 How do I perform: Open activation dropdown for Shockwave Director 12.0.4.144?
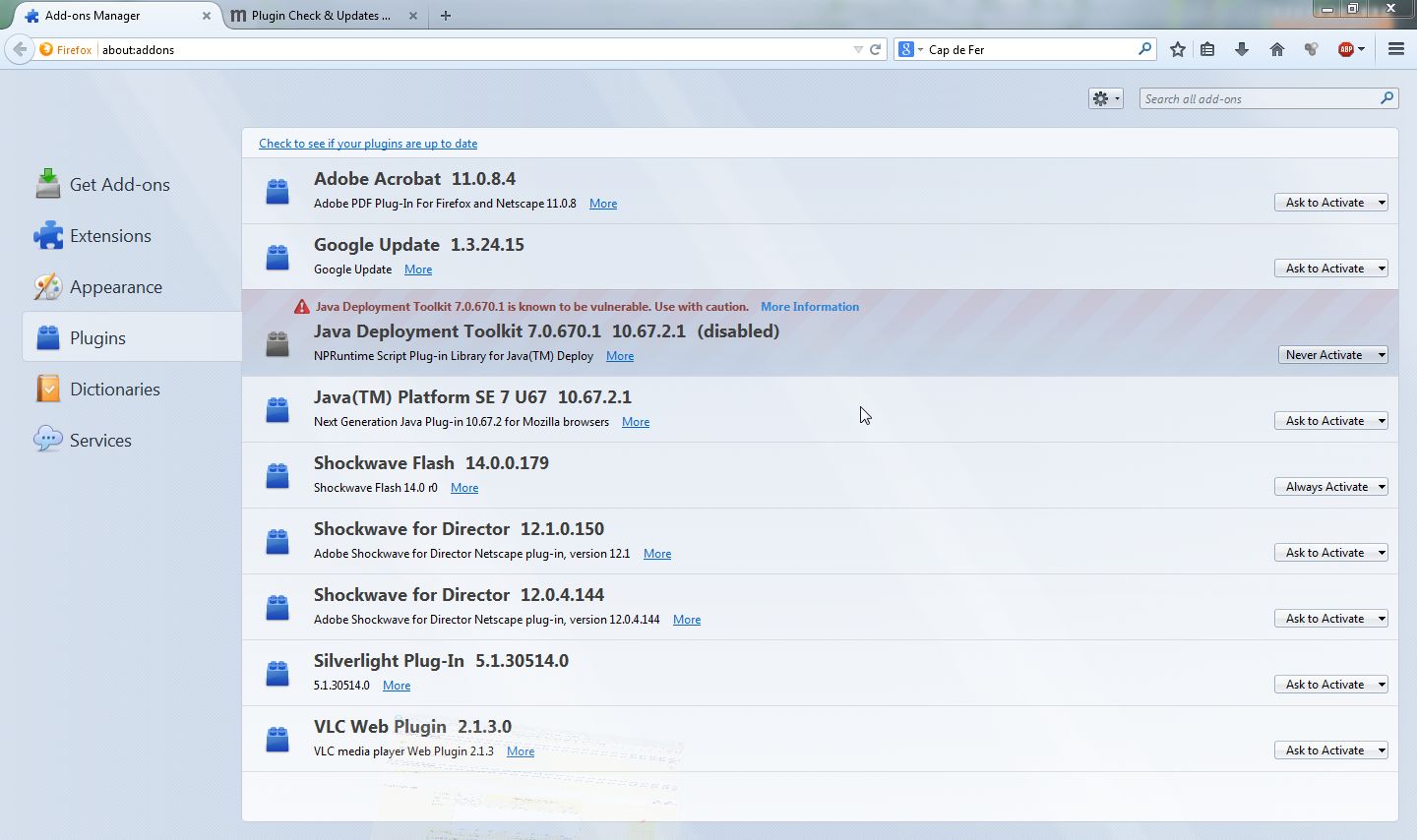[x=1330, y=618]
